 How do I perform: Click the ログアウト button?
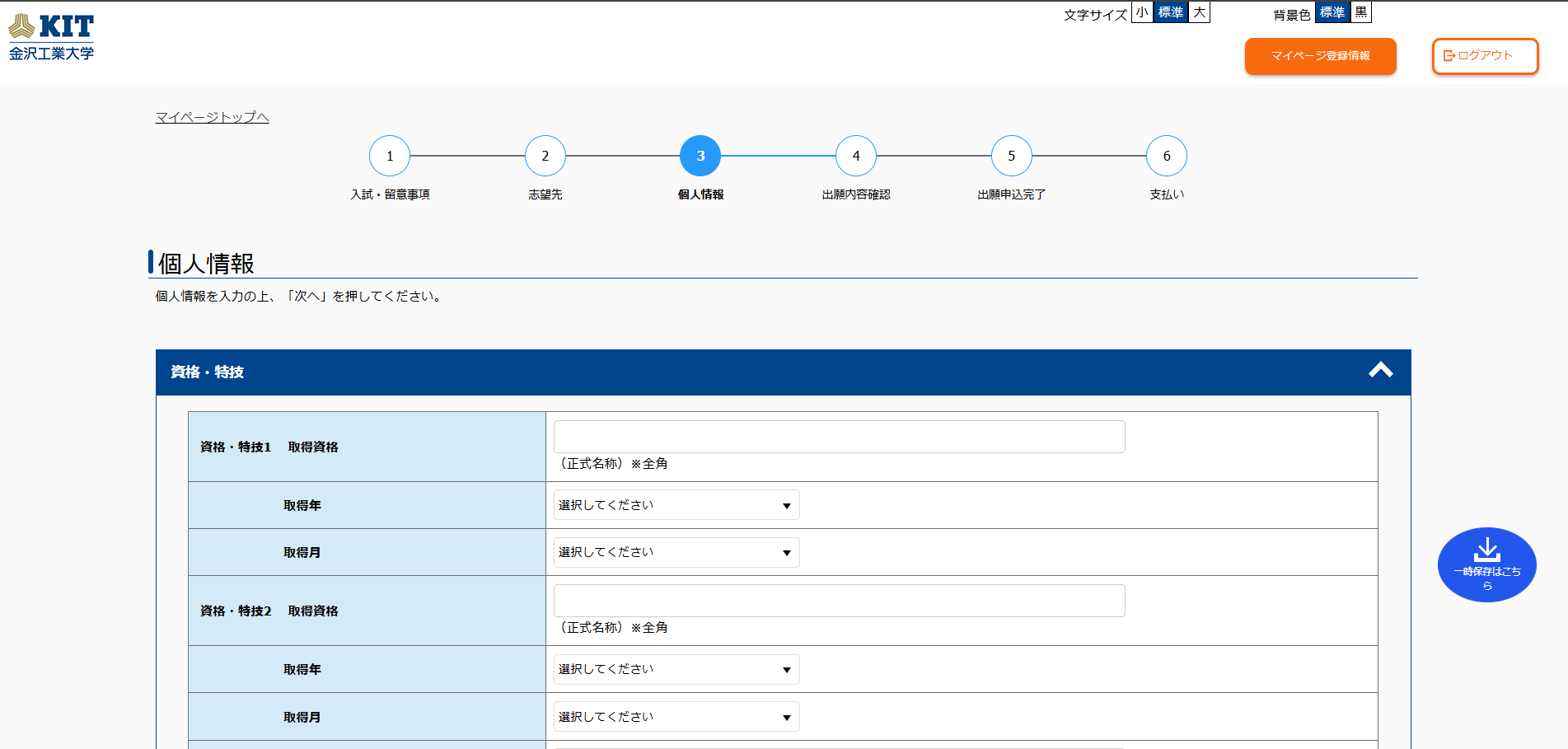coord(1485,56)
